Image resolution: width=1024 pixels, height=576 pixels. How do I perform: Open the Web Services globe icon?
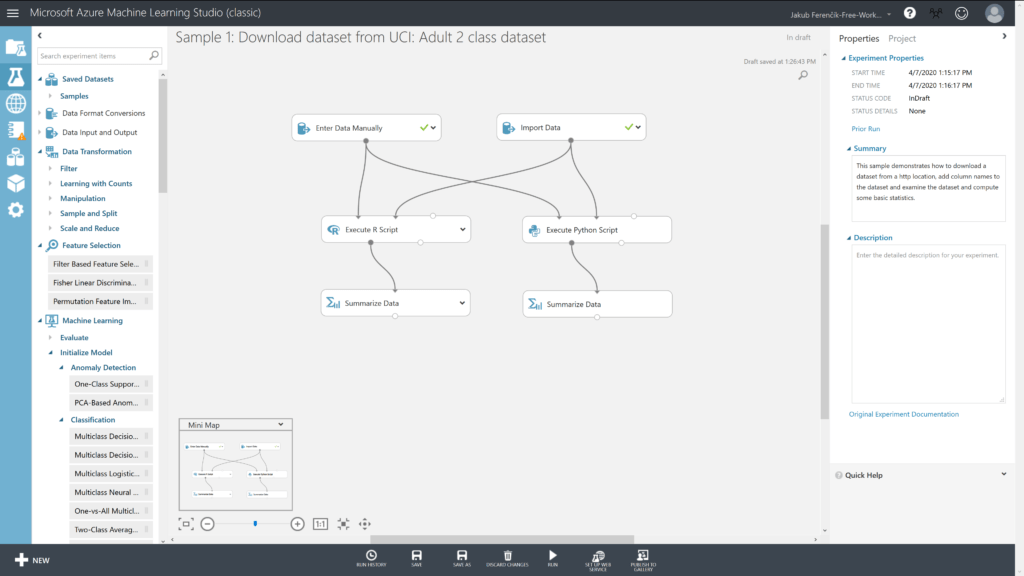16,103
